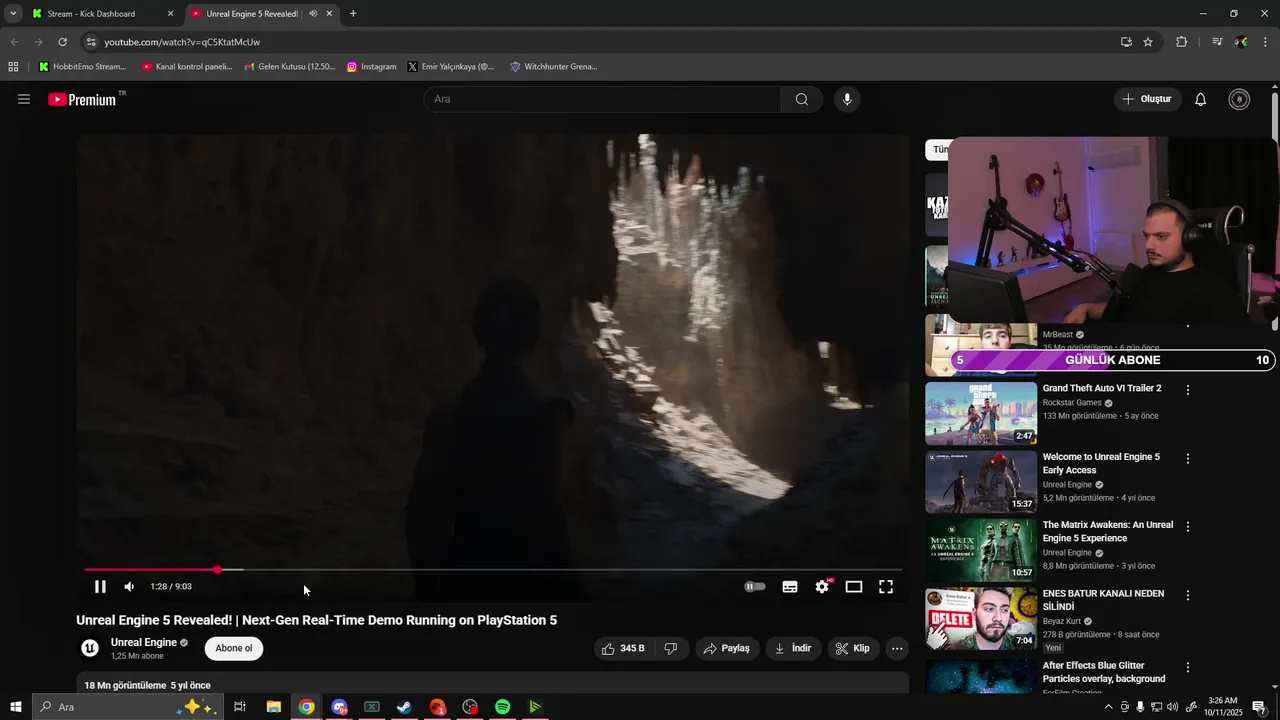Open the Chrome extensions puzzle icon

pos(1182,42)
